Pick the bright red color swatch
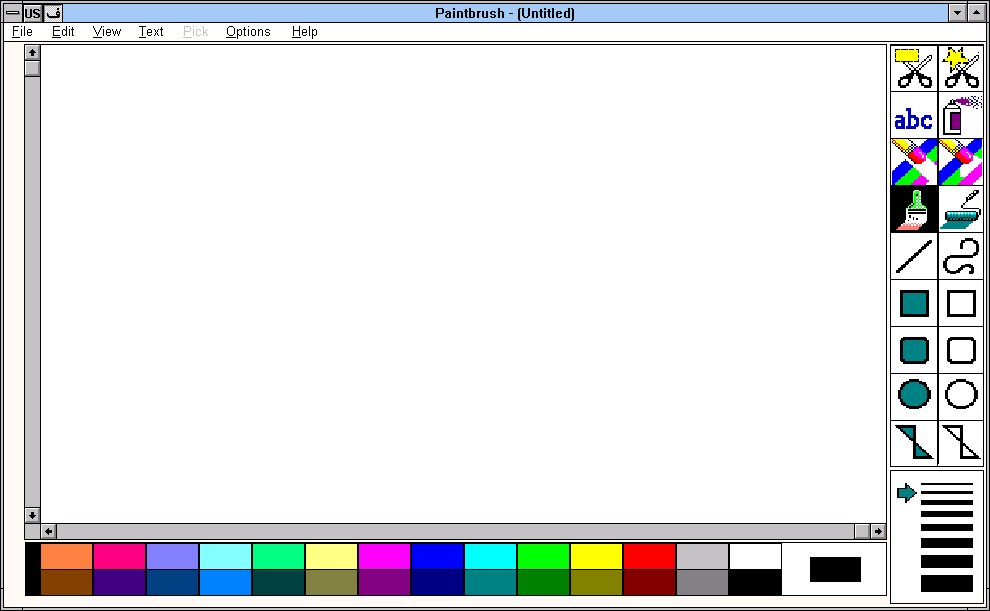Viewport: 990px width, 611px height. coord(650,556)
